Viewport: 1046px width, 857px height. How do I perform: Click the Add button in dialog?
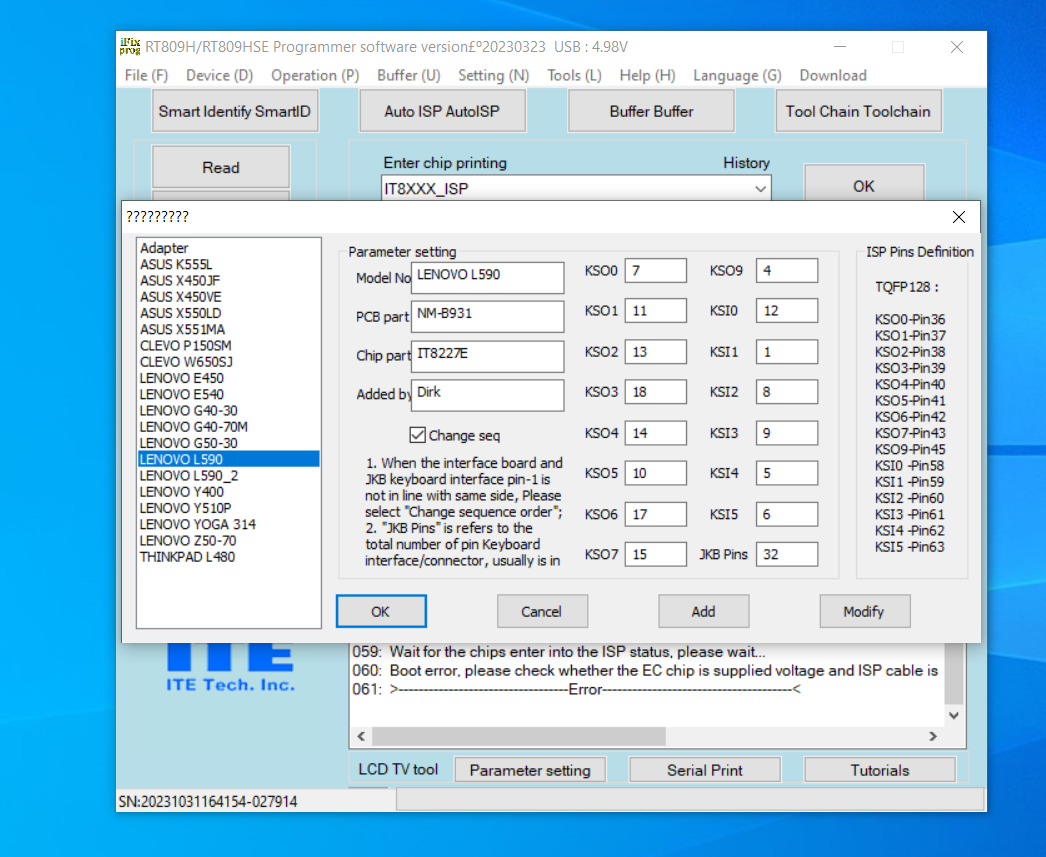[703, 611]
